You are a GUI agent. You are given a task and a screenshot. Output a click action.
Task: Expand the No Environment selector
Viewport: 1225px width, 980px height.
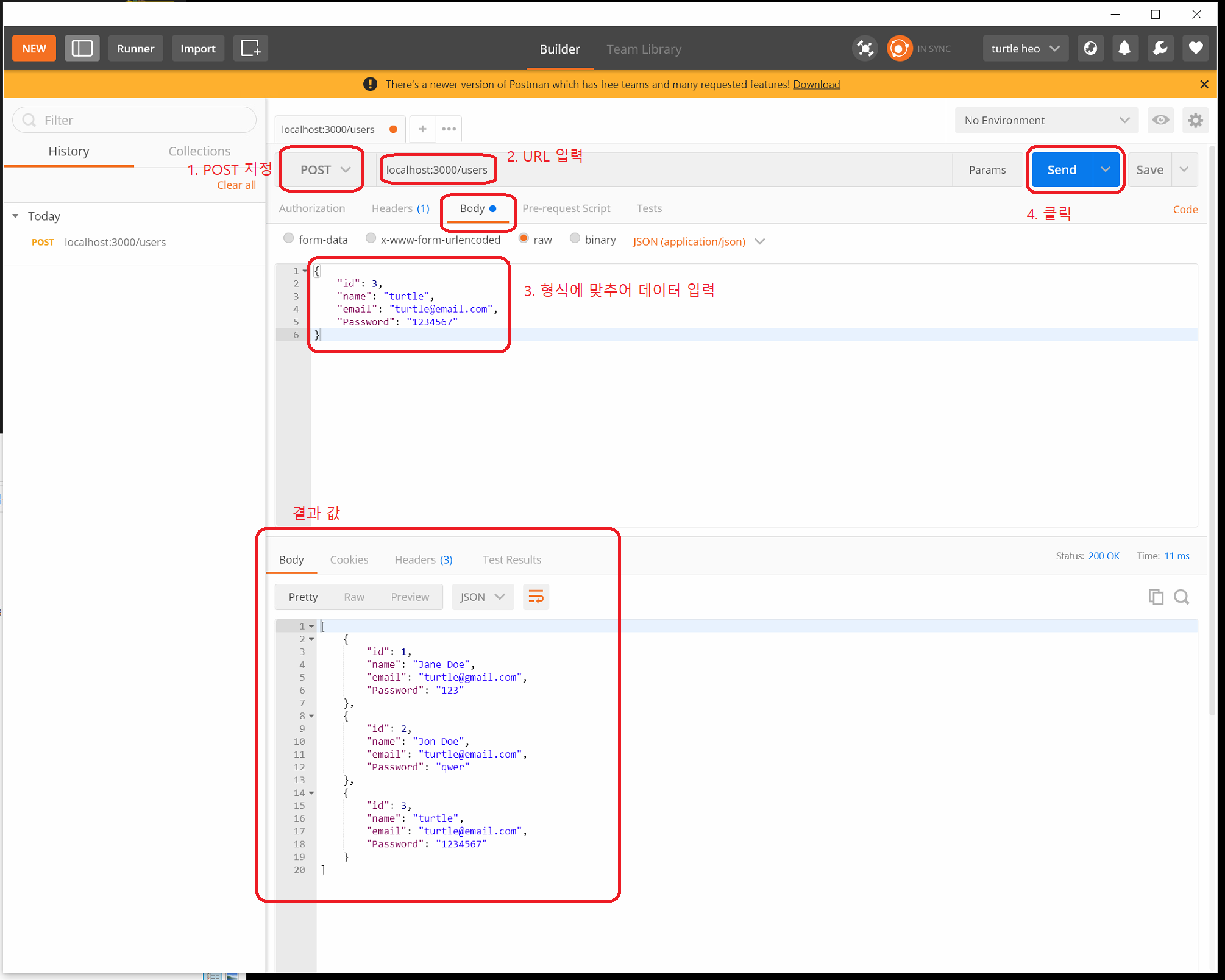click(x=1046, y=121)
